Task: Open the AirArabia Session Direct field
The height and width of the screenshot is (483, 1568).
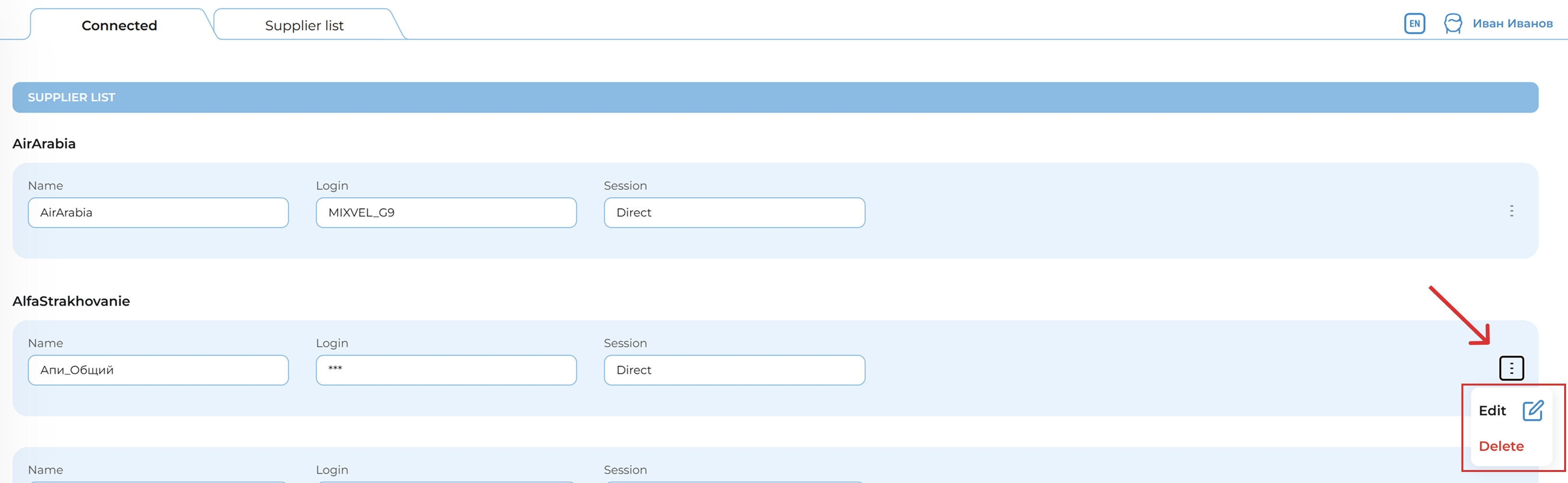Action: click(x=734, y=213)
